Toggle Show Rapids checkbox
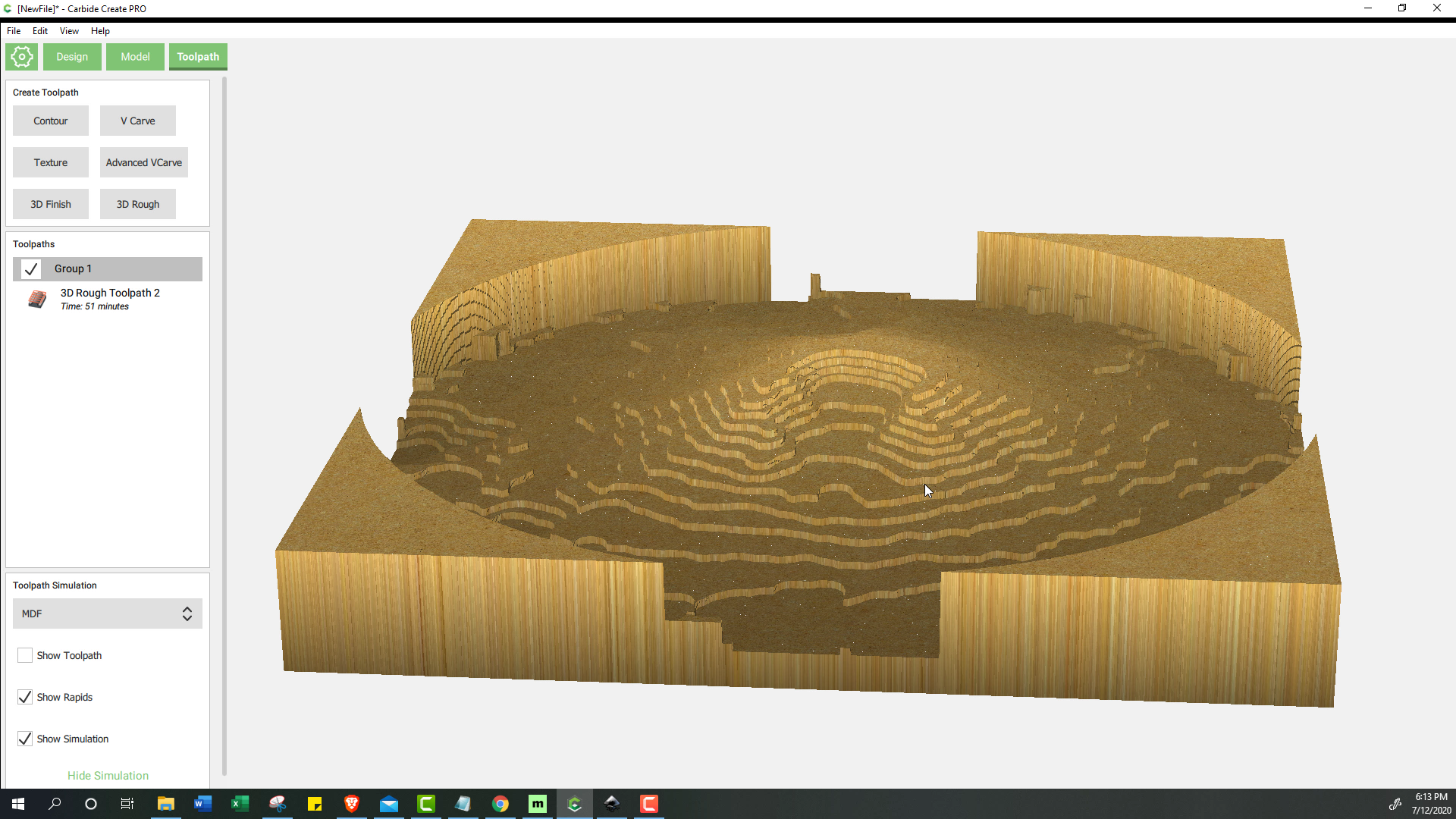Image resolution: width=1456 pixels, height=819 pixels. (25, 697)
